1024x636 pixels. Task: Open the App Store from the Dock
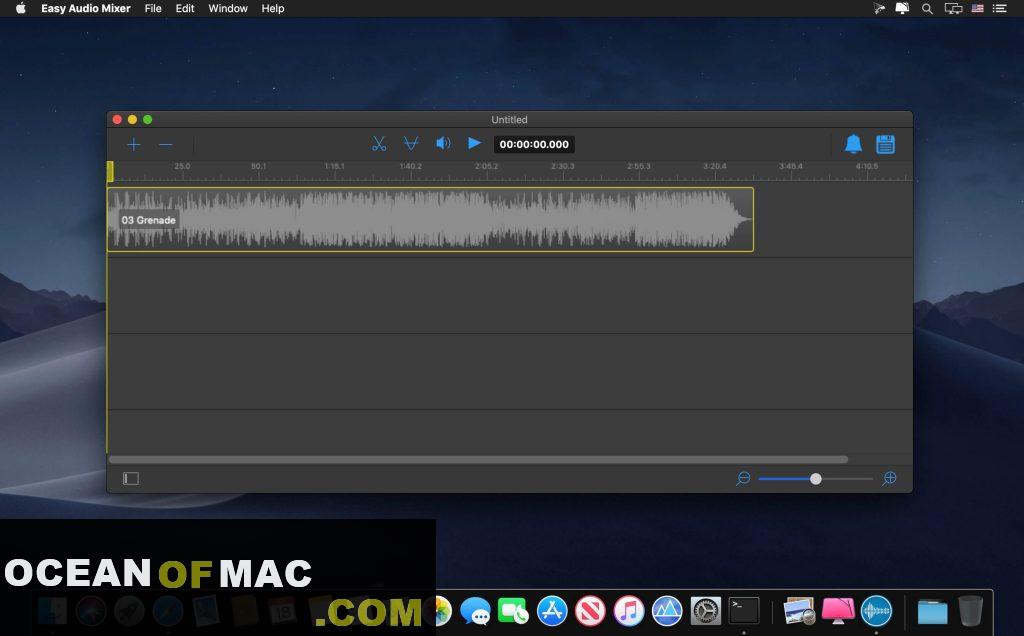tap(552, 612)
